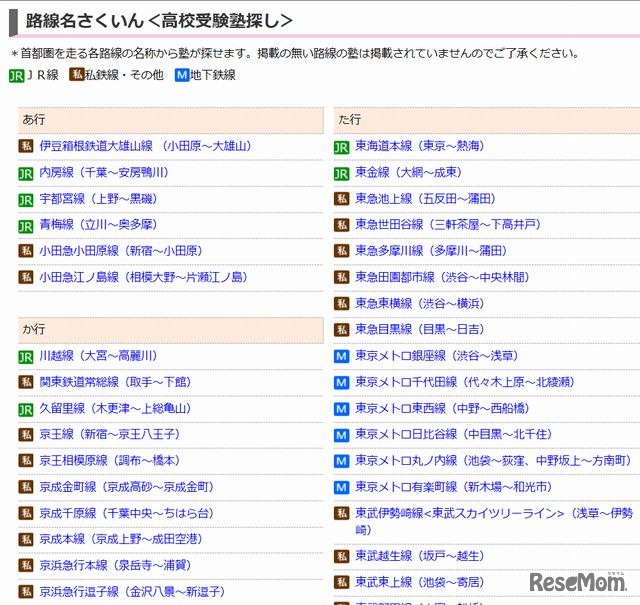This screenshot has width=640, height=605.
Task: Click 私 icon beside 東武越生線
Action: 342,556
